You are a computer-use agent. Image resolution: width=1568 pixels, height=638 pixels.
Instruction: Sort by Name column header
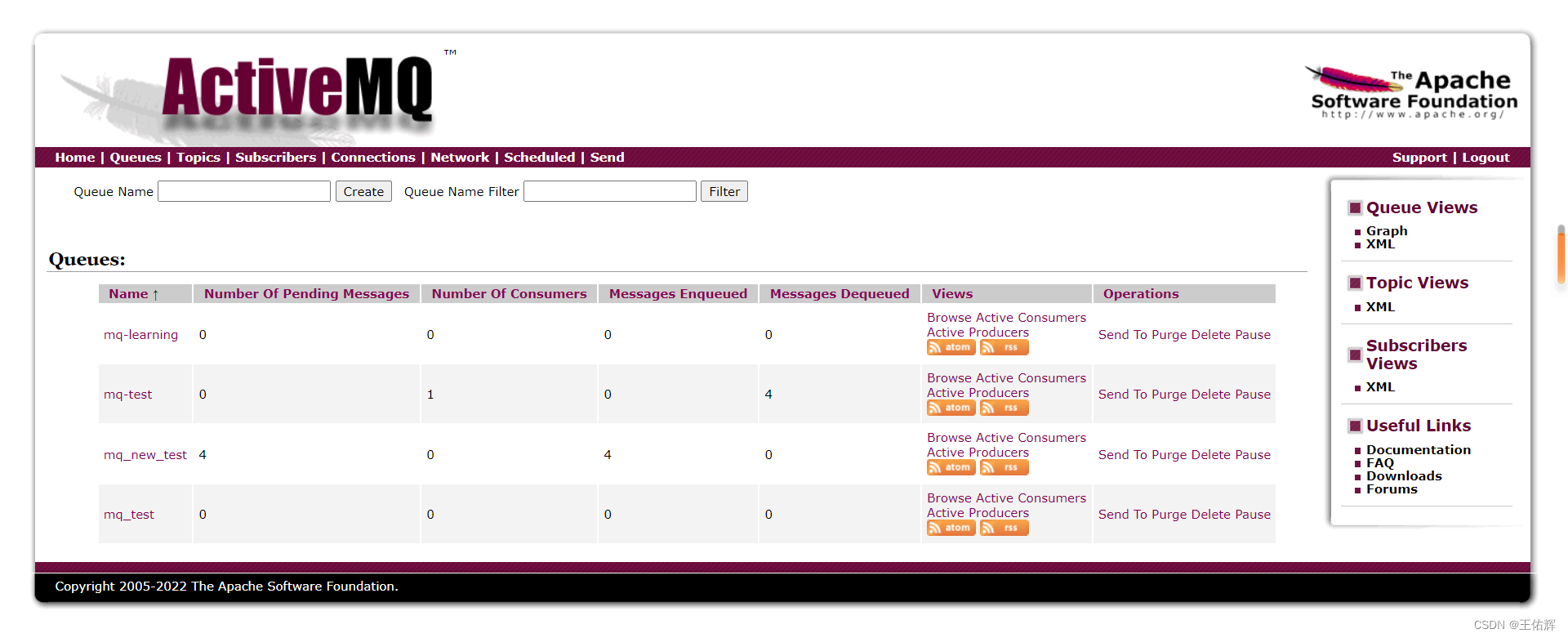pos(134,294)
